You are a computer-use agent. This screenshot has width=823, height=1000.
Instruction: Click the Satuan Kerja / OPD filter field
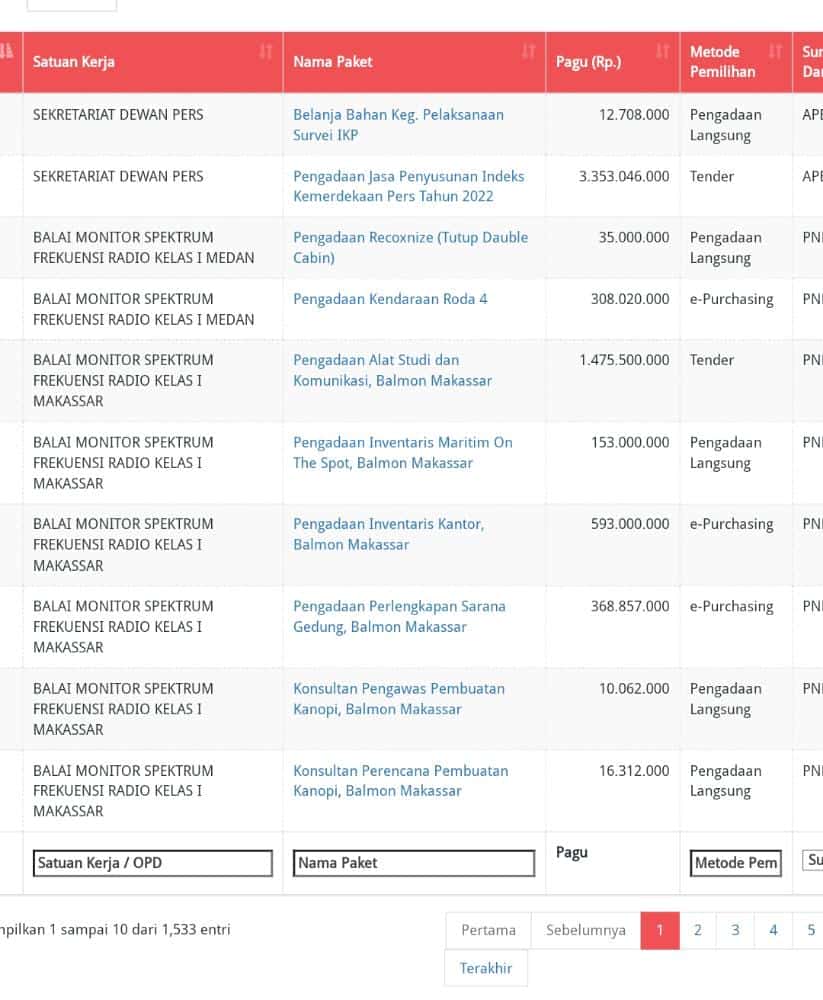[152, 863]
